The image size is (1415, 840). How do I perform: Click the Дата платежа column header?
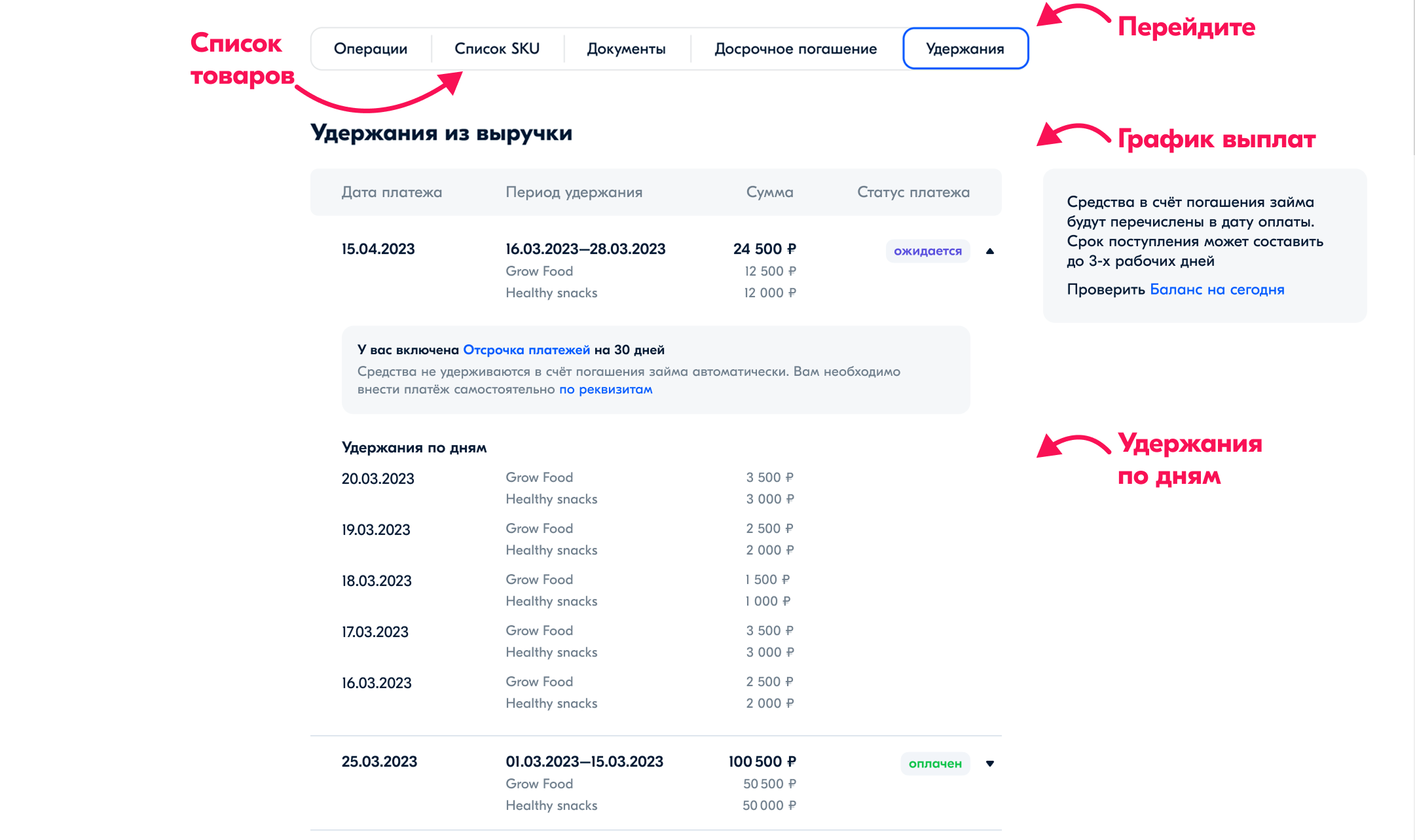pos(392,192)
